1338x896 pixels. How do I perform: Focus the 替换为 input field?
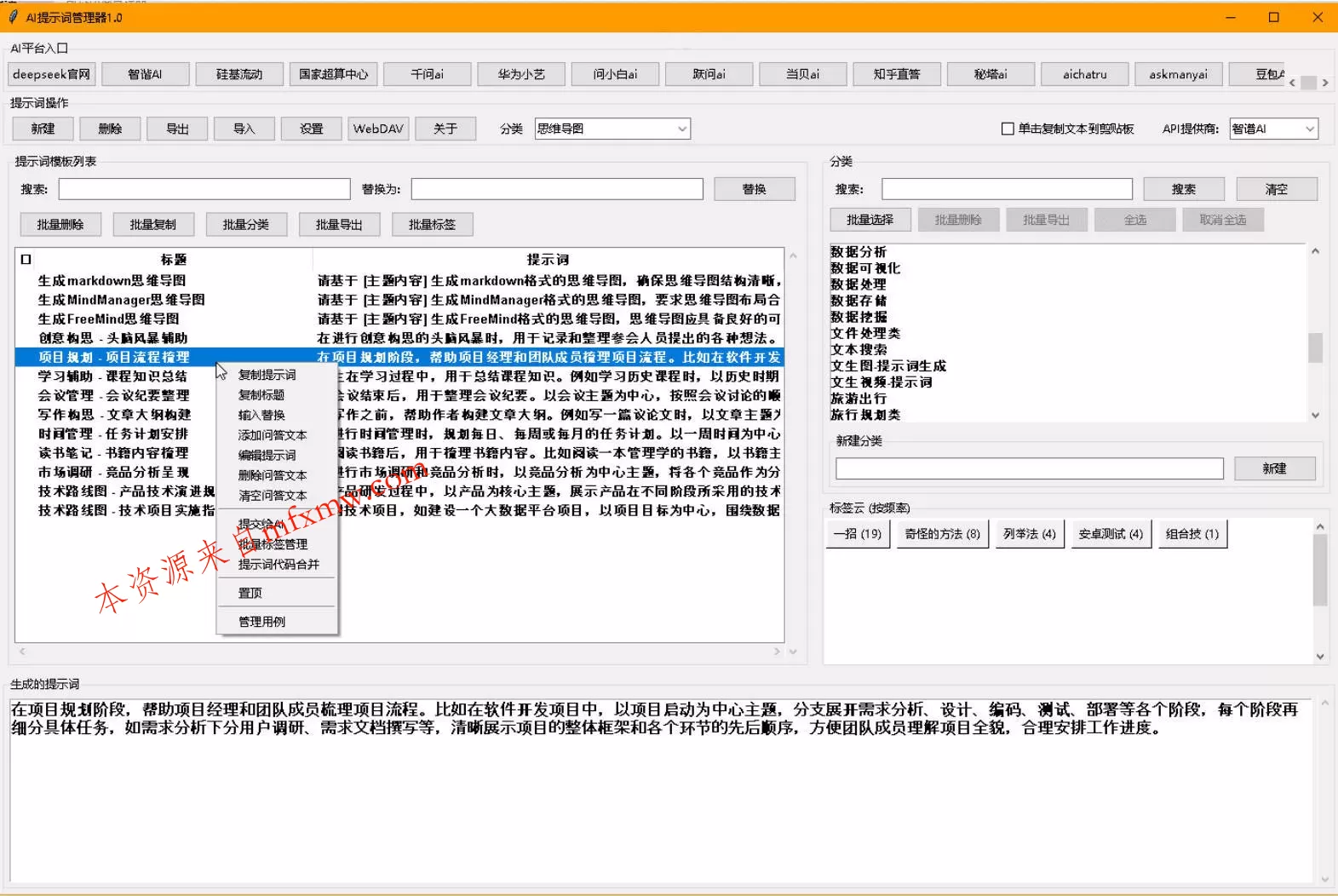click(x=557, y=189)
